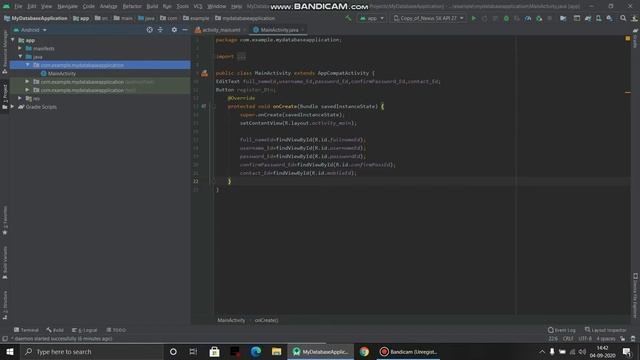Screen dimensions: 640x360
Task: Open the Build menu
Action: click(152, 6)
